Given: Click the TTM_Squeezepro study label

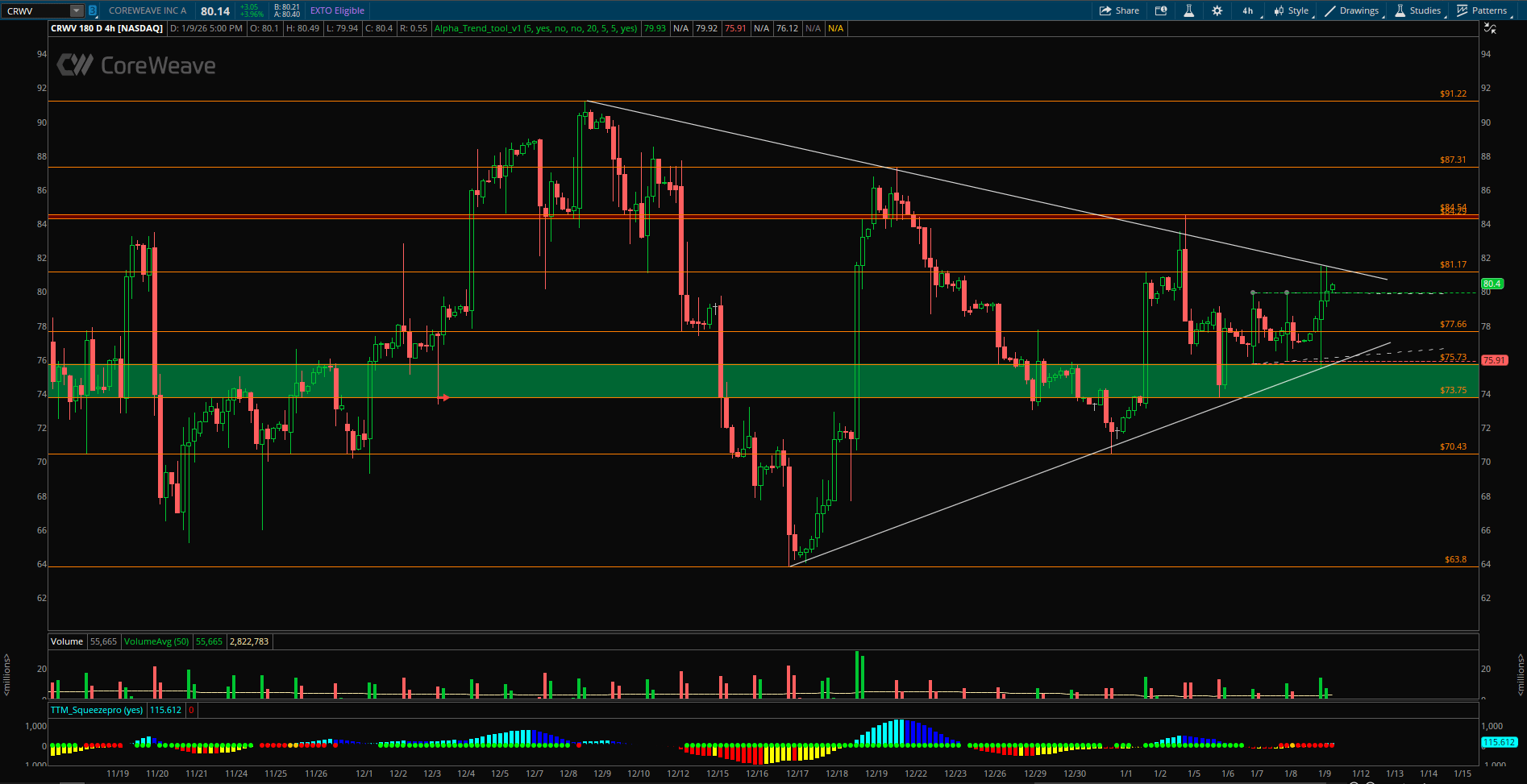Looking at the screenshot, I should click(x=97, y=710).
